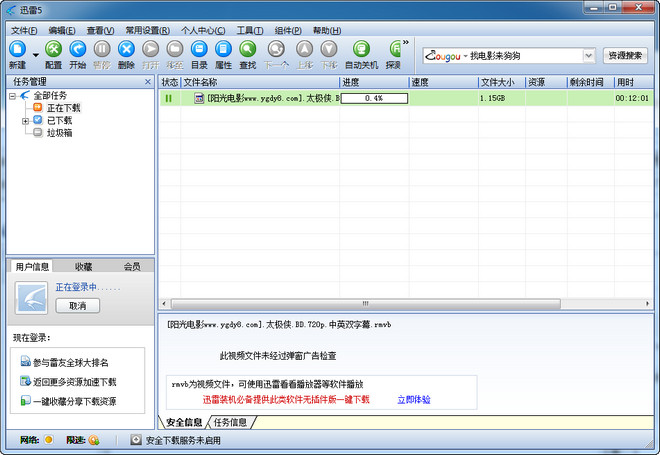660x455 pixels.
Task: Collapse the 全部任务 tree node
Action: click(x=13, y=96)
